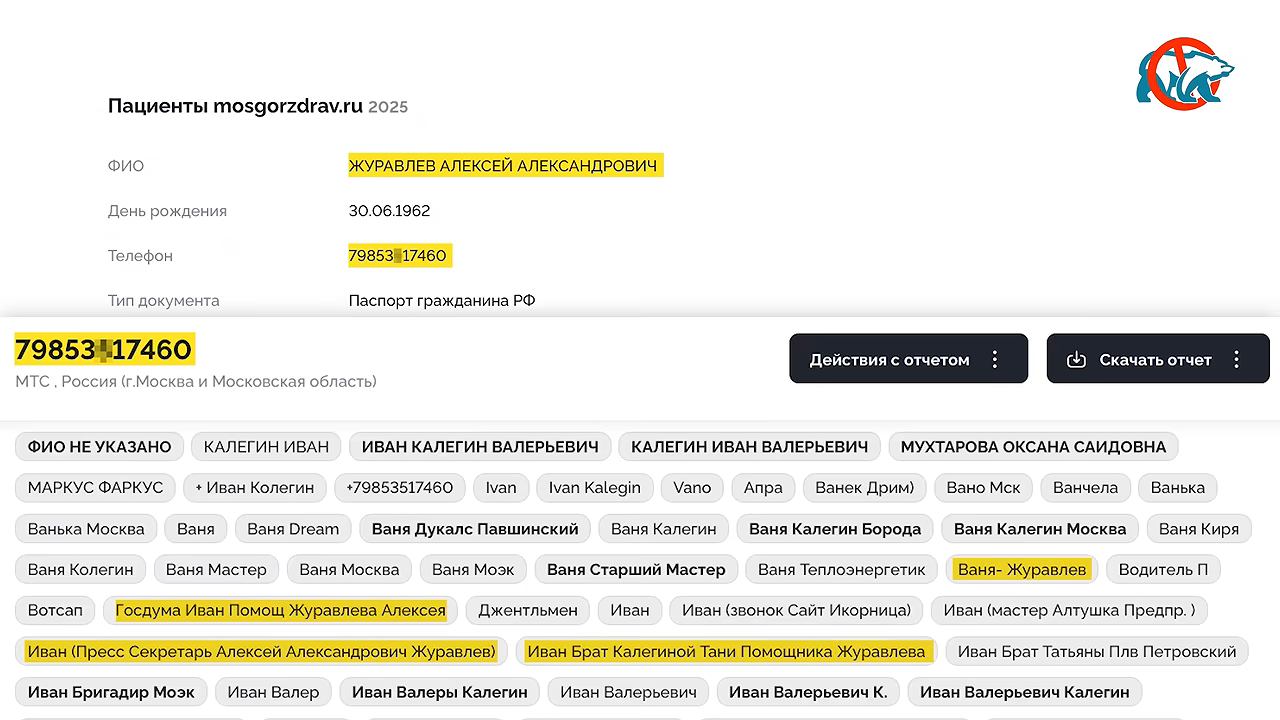Screen dimensions: 1280x720
Task: Select the large phone number in the report header
Action: pyautogui.click(x=103, y=349)
